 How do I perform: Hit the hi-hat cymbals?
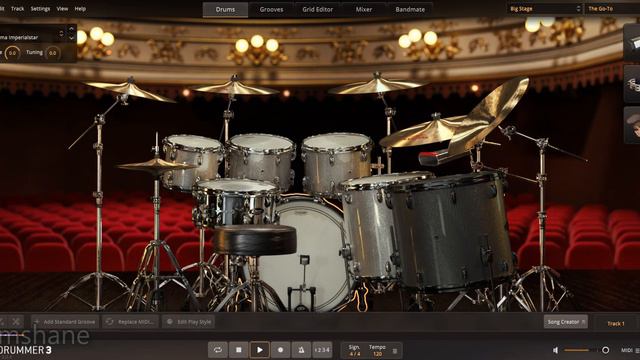point(157,165)
